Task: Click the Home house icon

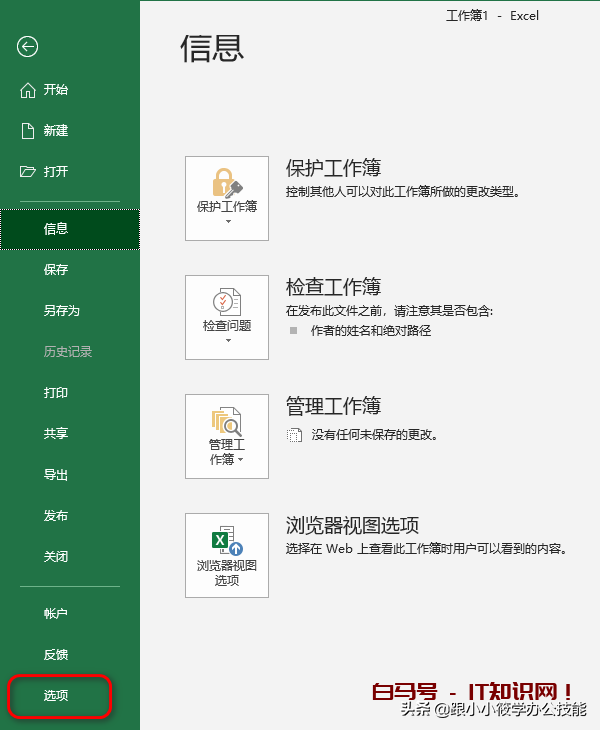Action: coord(28,90)
